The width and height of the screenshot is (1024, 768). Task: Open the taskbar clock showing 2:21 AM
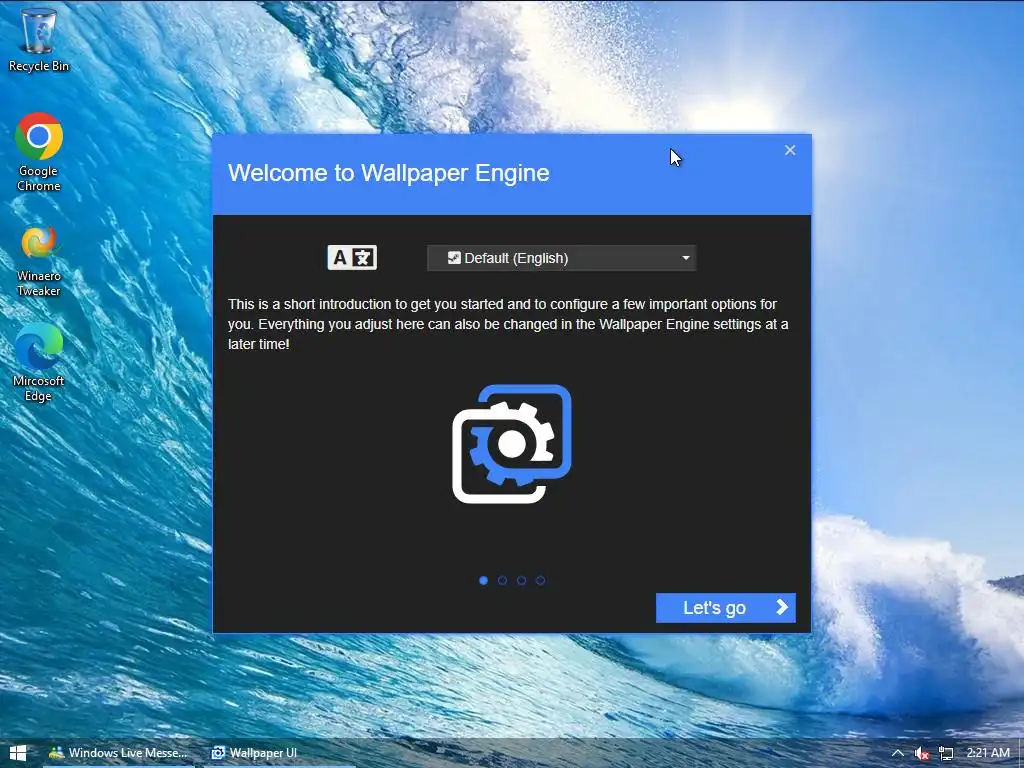(x=987, y=753)
